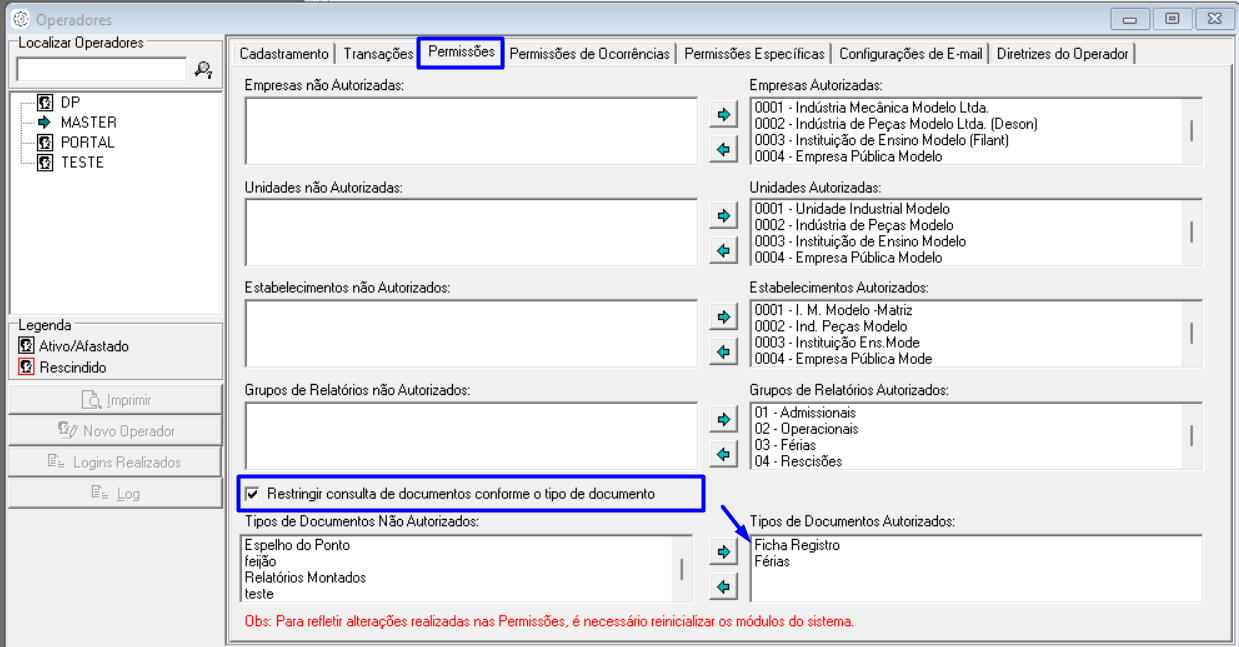Click the Novo Operador button
This screenshot has height=647, width=1239.
point(115,431)
